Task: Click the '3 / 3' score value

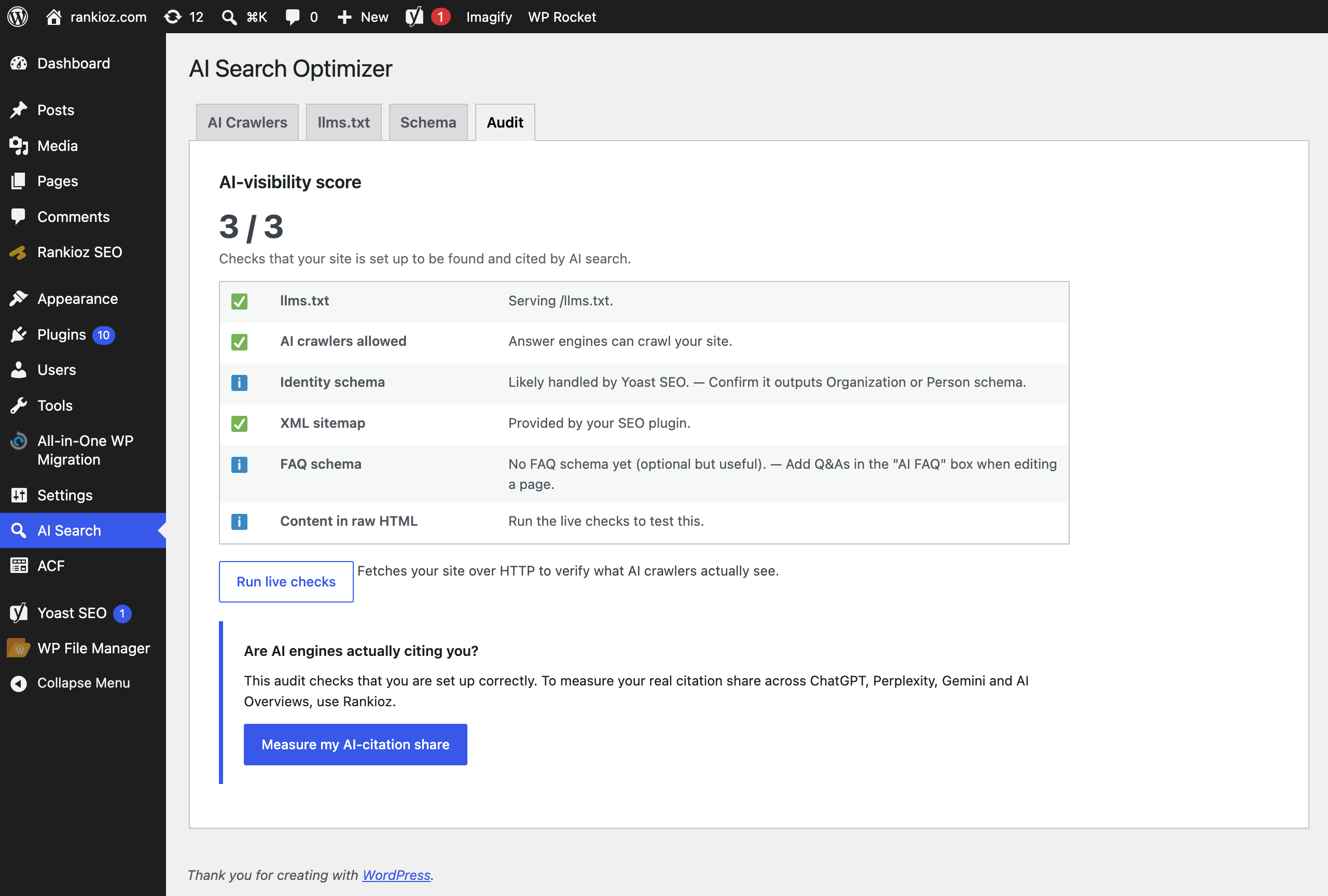Action: 252,227
